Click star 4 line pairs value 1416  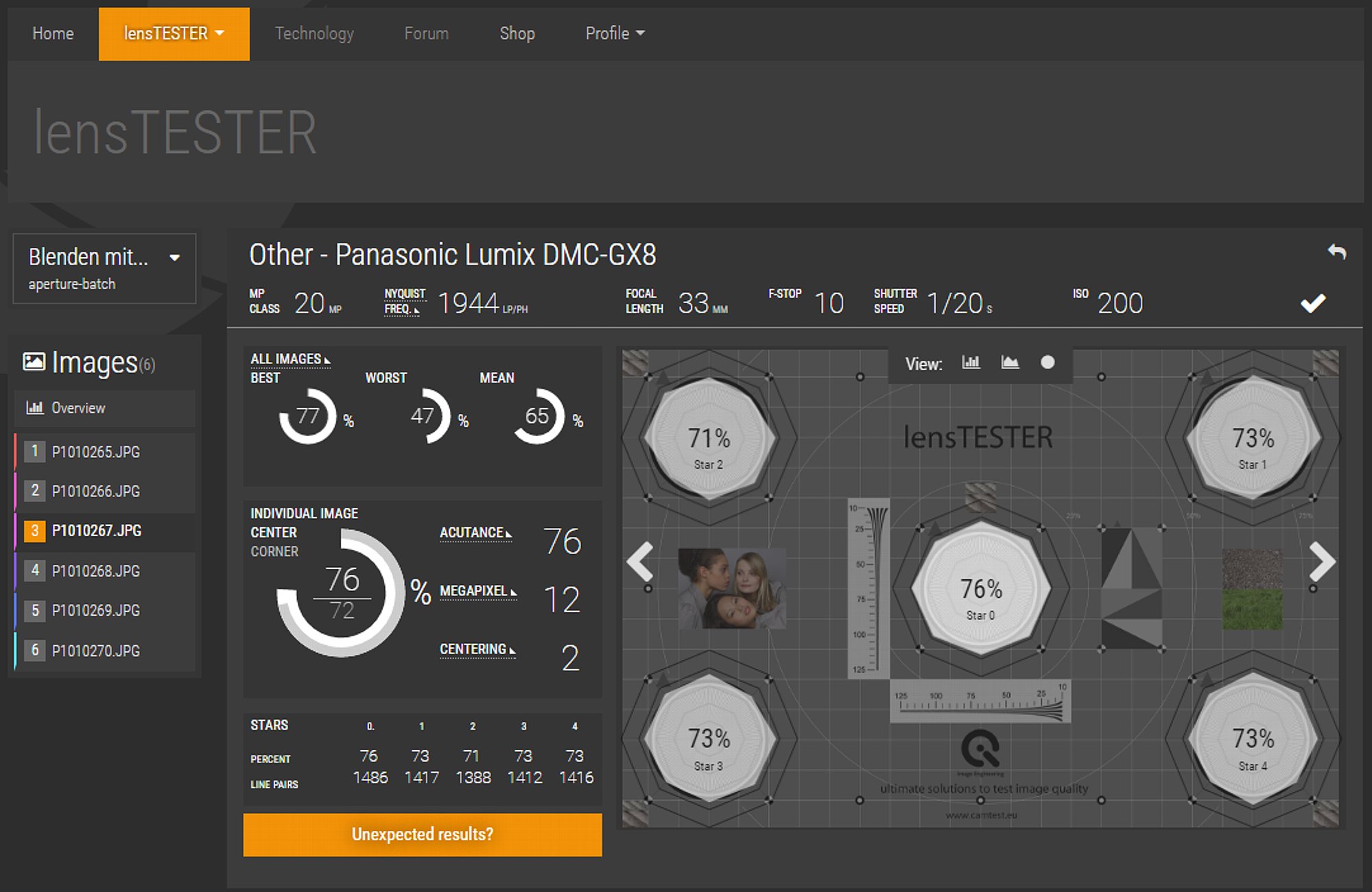576,778
